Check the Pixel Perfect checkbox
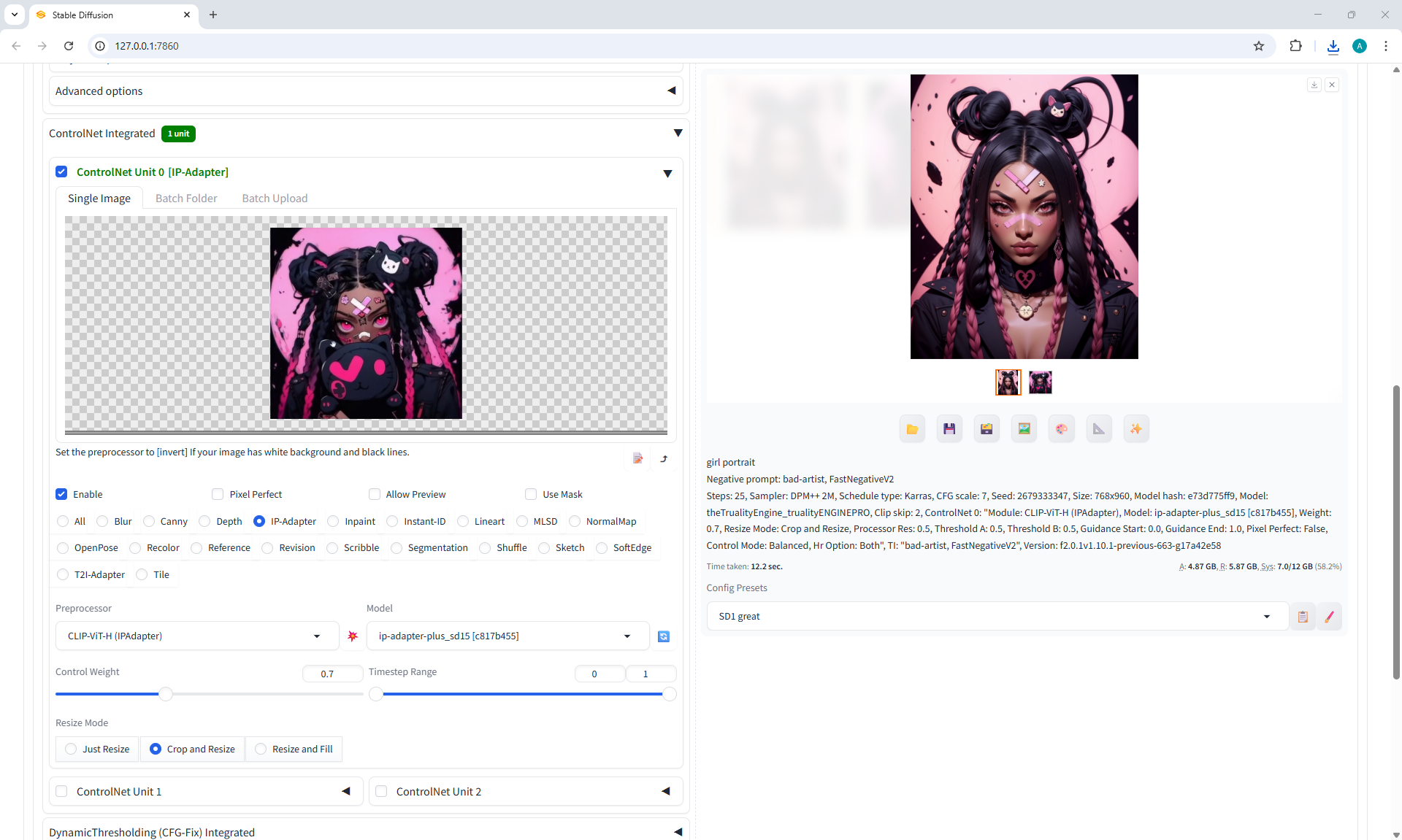Viewport: 1402px width, 840px height. pos(218,494)
